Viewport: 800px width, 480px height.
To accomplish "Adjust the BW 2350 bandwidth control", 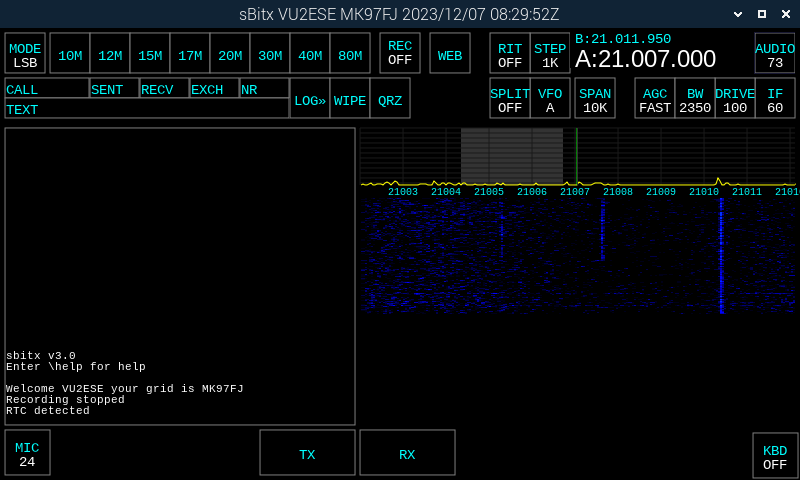I will [x=695, y=98].
